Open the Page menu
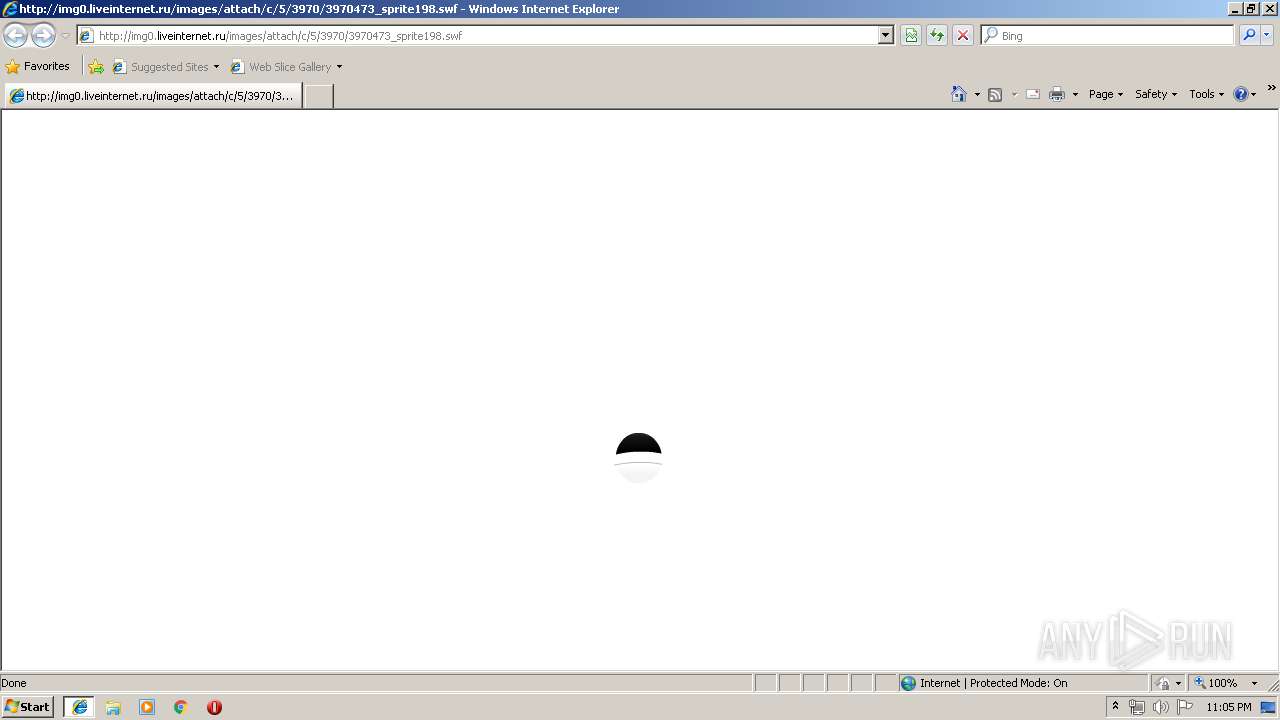This screenshot has width=1280, height=720. 1106,94
